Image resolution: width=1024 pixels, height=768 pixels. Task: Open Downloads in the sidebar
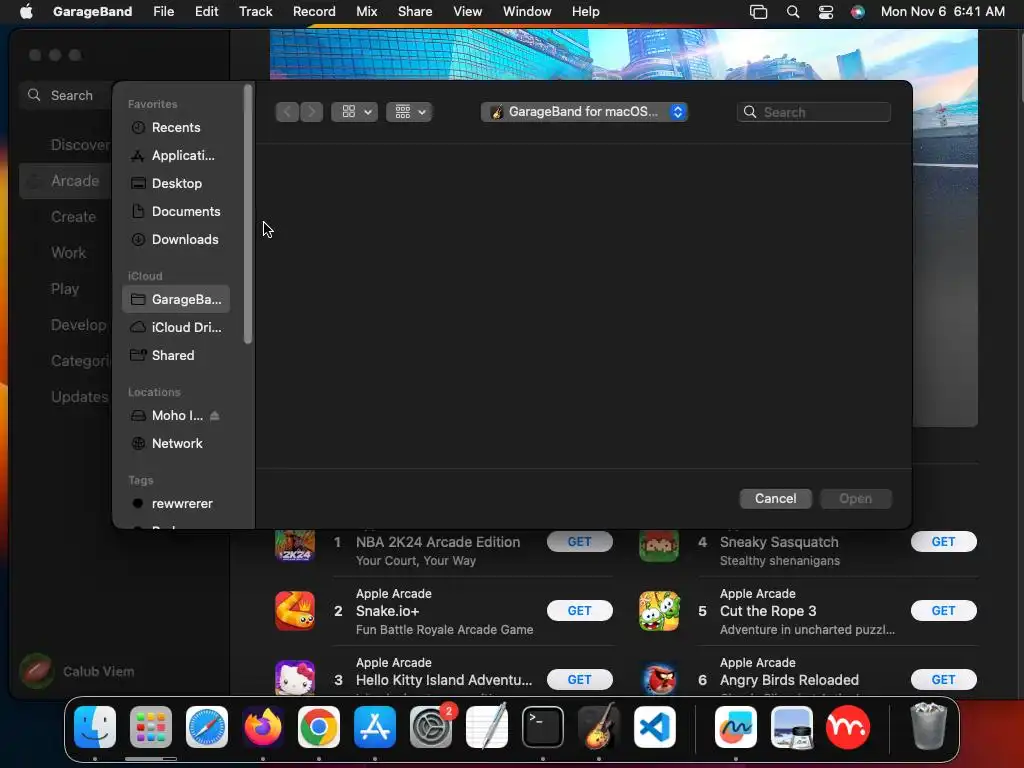click(x=176, y=240)
